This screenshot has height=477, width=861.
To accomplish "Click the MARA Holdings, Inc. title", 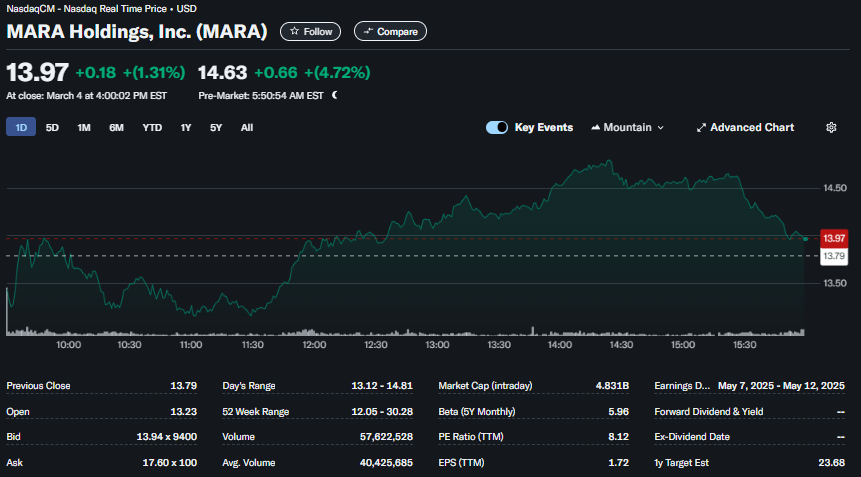I will [x=137, y=31].
